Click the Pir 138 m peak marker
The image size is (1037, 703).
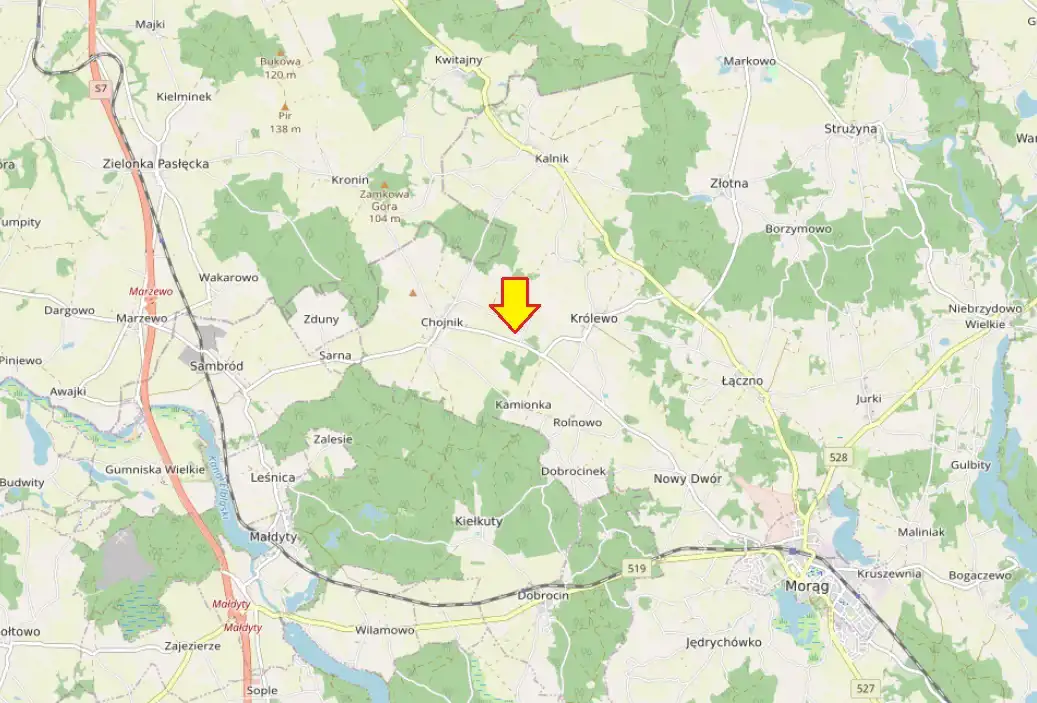tap(285, 106)
